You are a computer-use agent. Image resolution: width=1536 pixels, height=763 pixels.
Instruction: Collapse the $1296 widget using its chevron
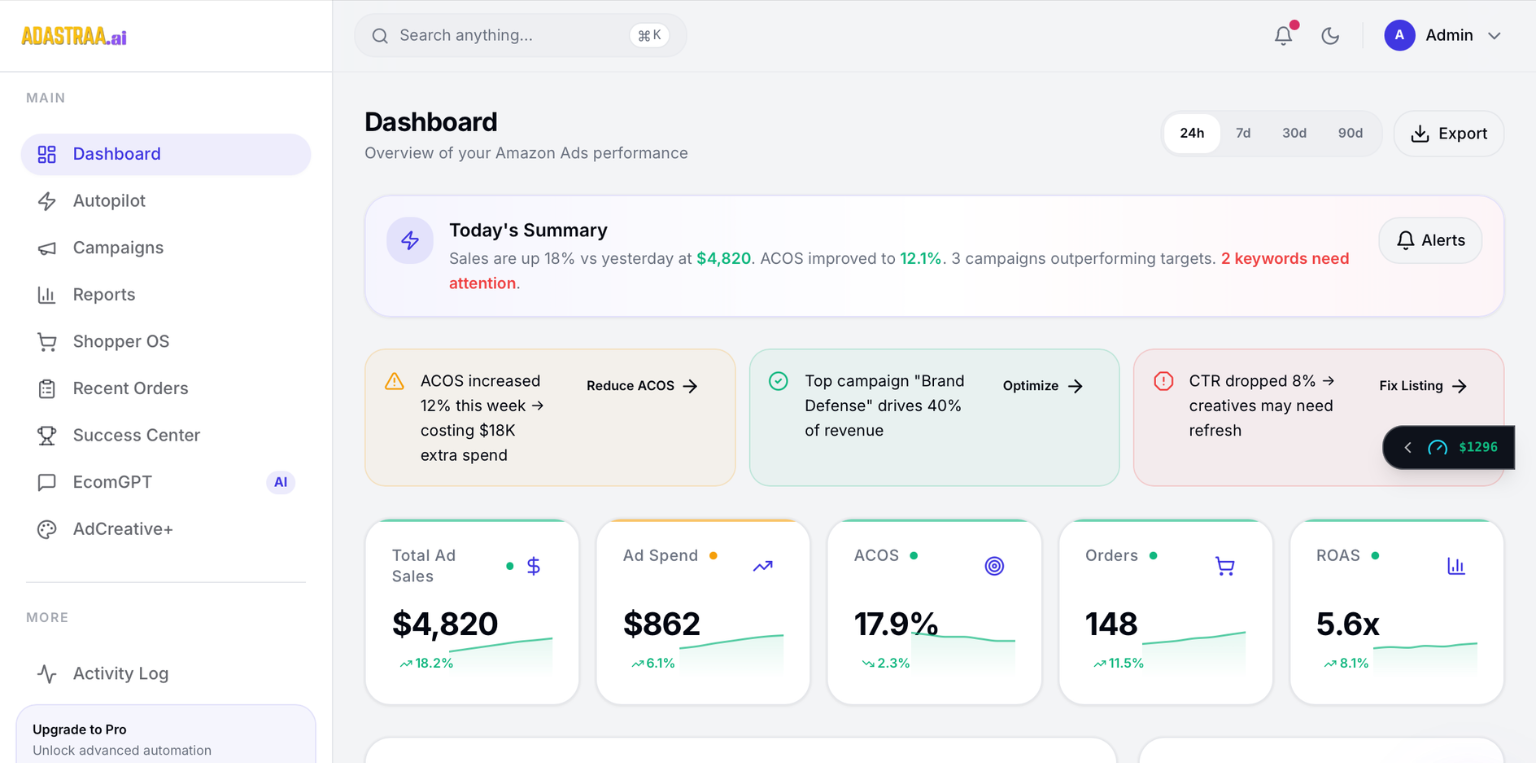pyautogui.click(x=1408, y=447)
